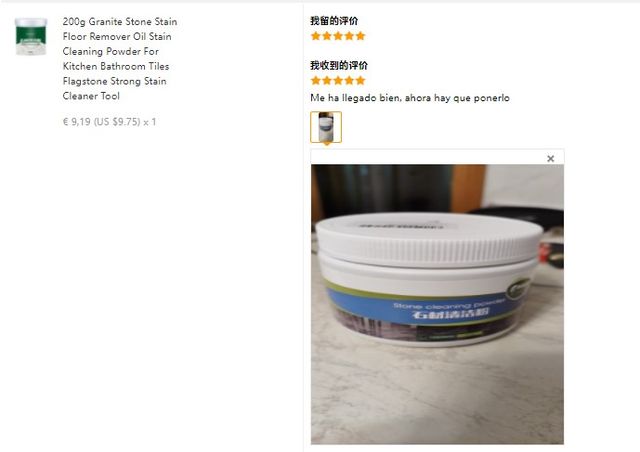640x452 pixels.
Task: Click the third star under 我留的评价
Action: pos(338,36)
